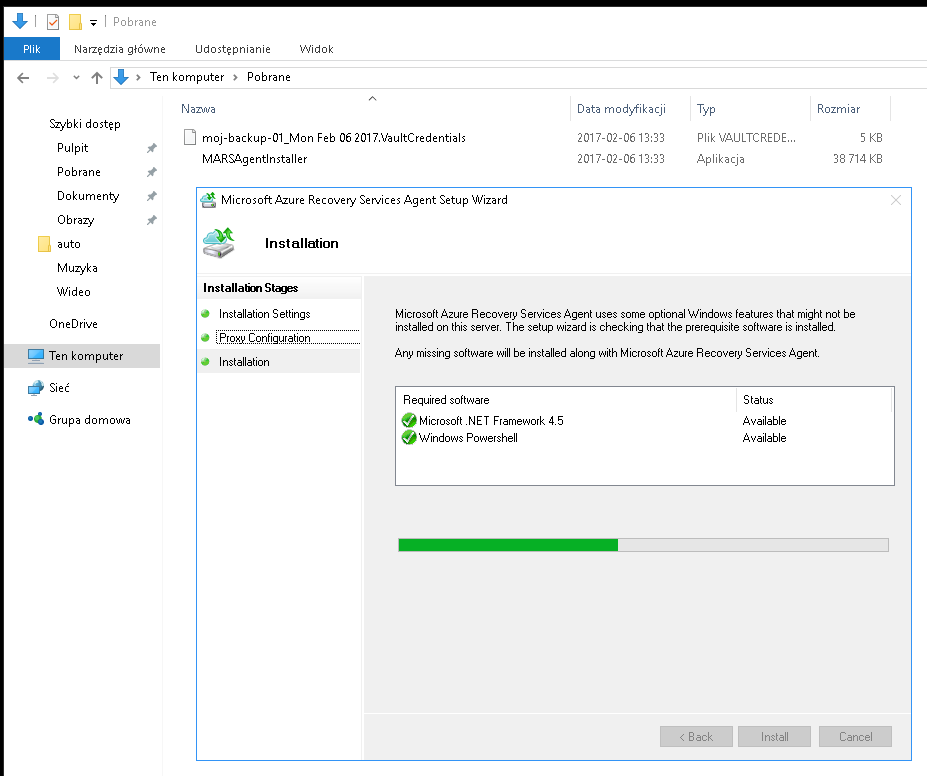Select Proxy Configuration stage
The image size is (927, 776).
point(264,338)
